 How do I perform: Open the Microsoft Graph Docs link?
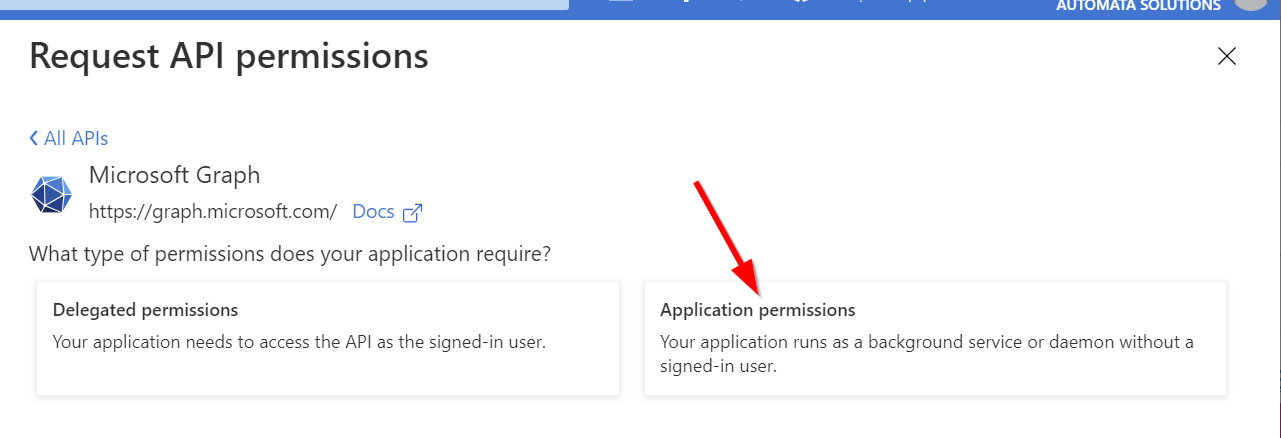pos(374,212)
